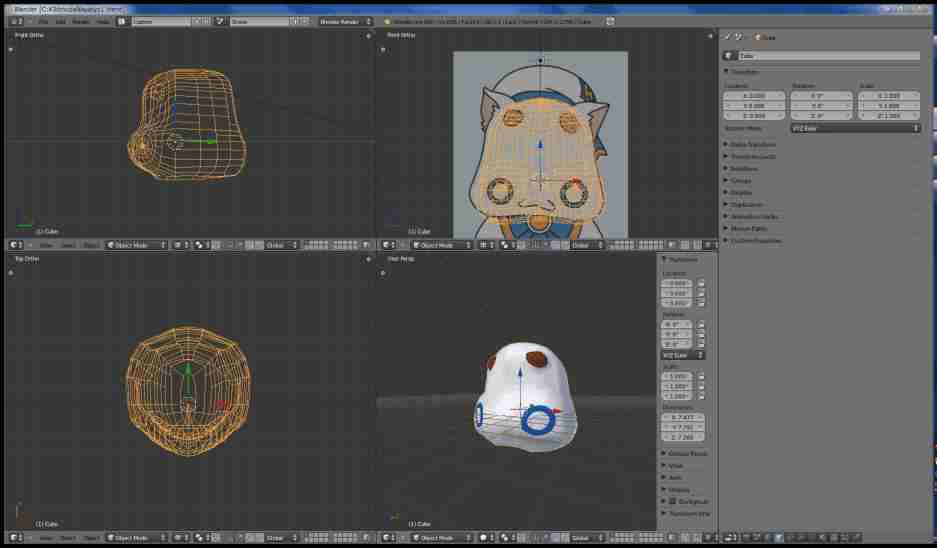The image size is (937, 548).
Task: Click Location X field in Properties Transform panel
Action: pos(754,96)
